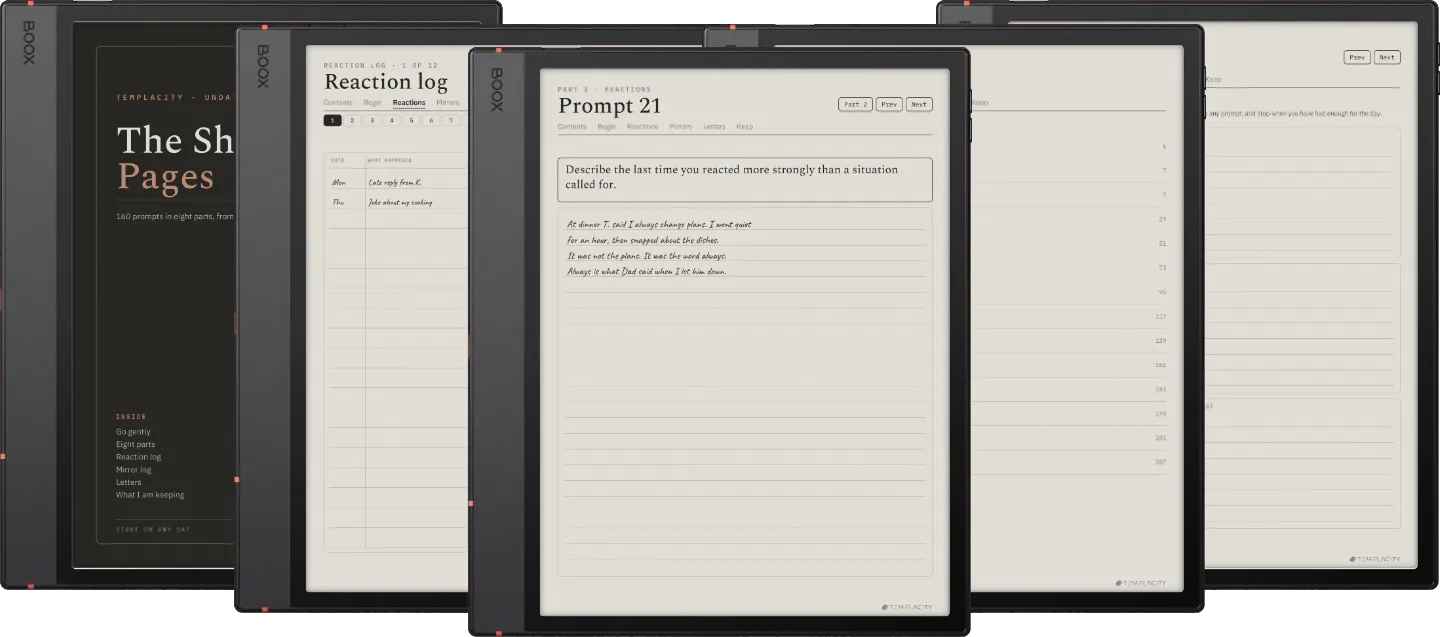Select log page 1 on Reaction log
1440x637 pixels.
[332, 120]
